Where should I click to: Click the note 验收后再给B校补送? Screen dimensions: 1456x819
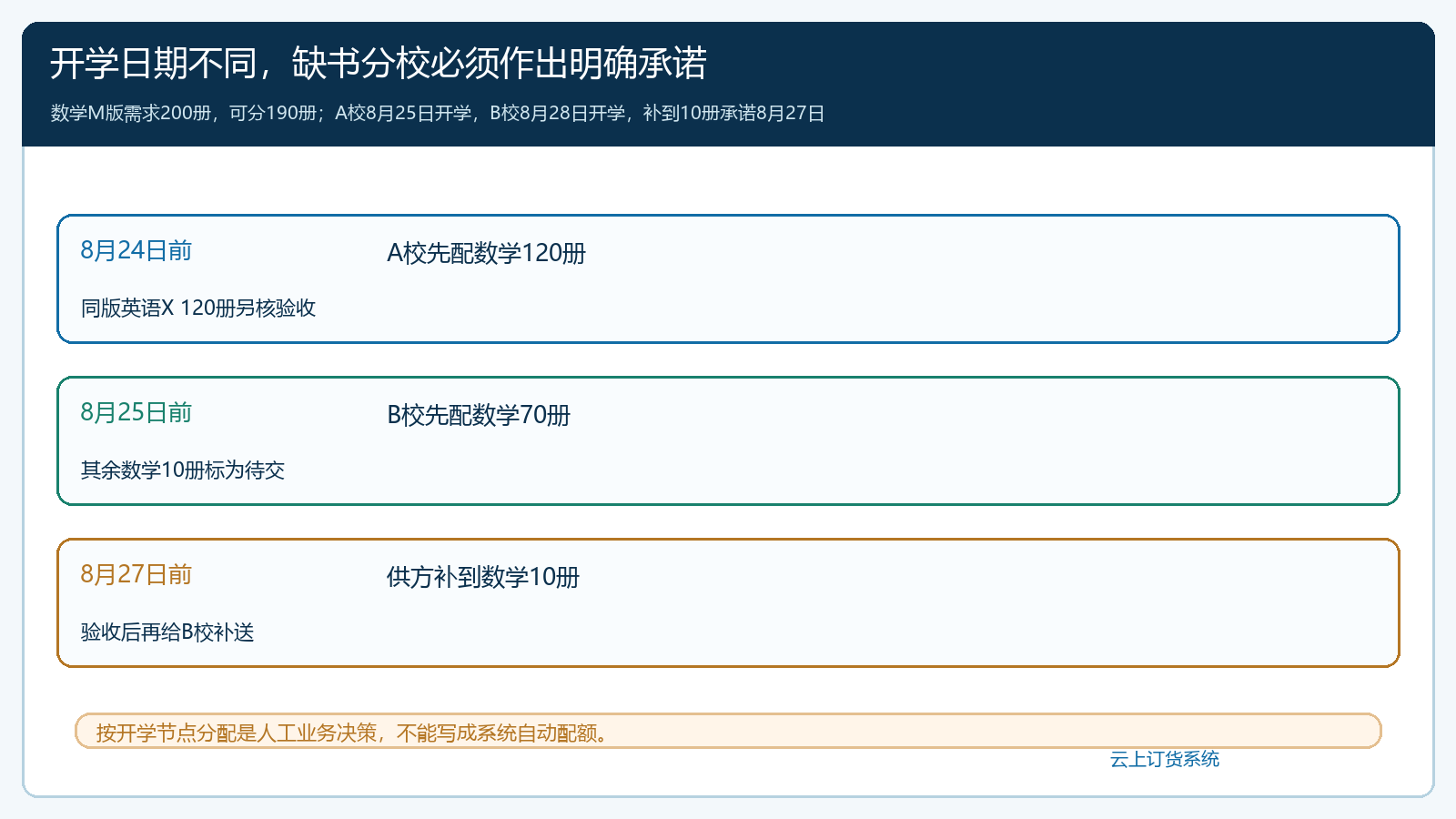coord(167,632)
